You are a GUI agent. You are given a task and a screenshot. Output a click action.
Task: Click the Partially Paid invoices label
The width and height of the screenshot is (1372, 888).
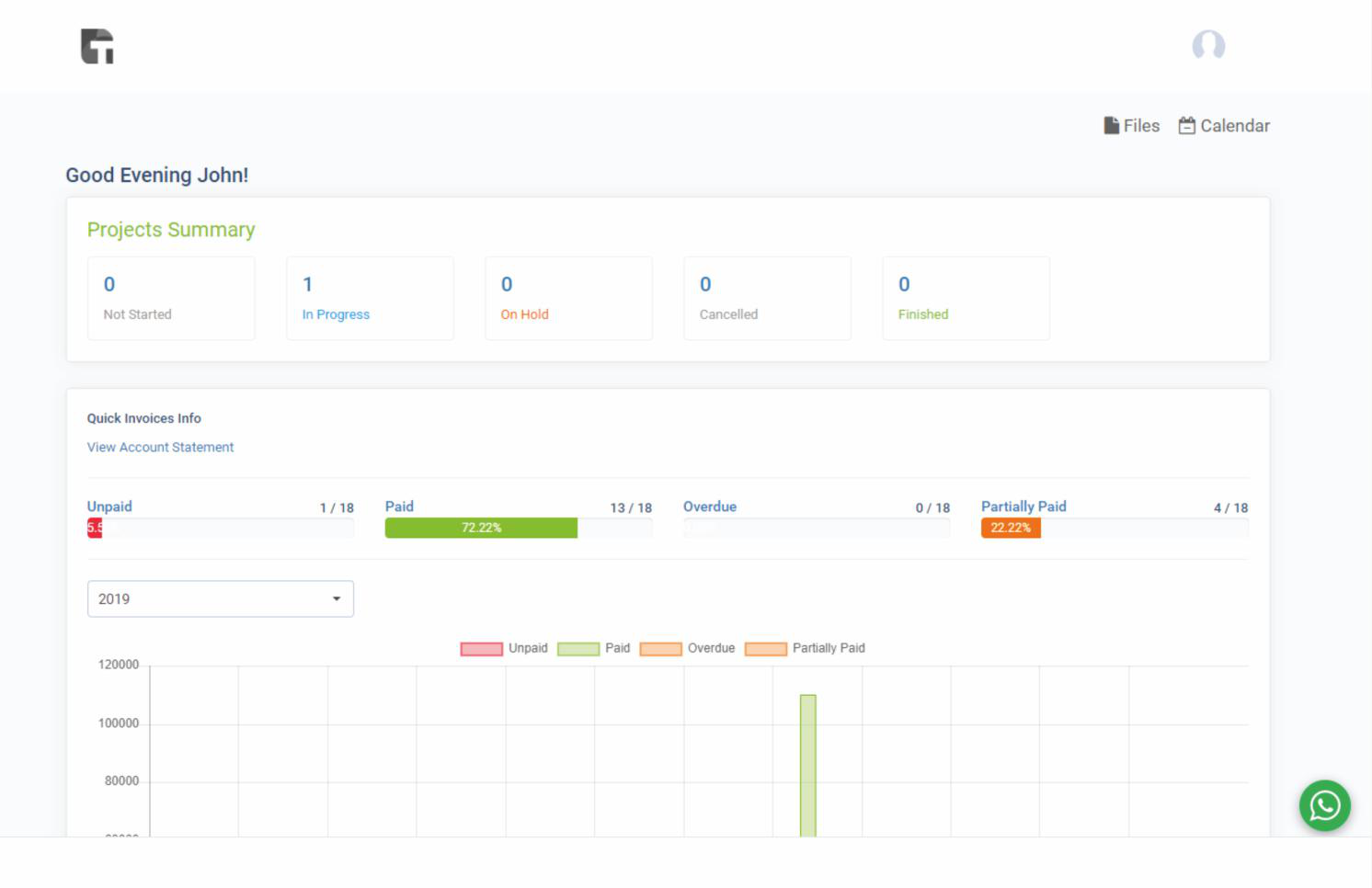pyautogui.click(x=1023, y=507)
